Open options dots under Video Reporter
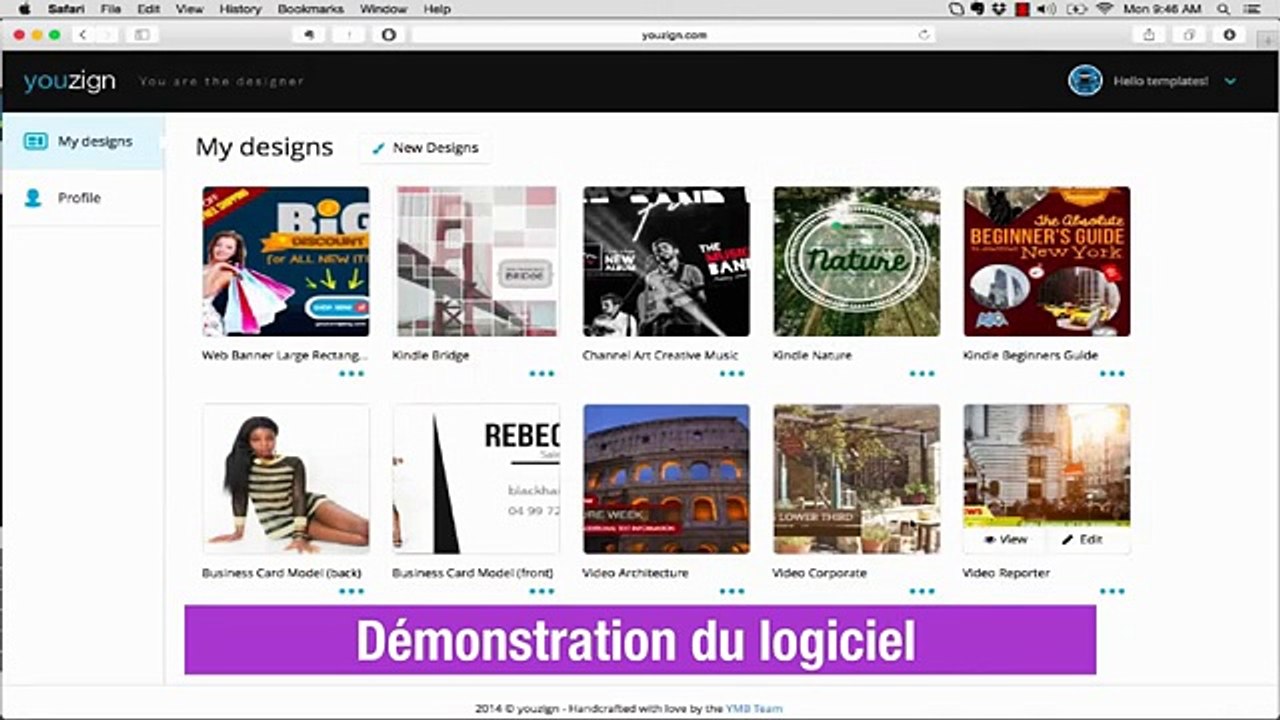 click(x=1112, y=591)
